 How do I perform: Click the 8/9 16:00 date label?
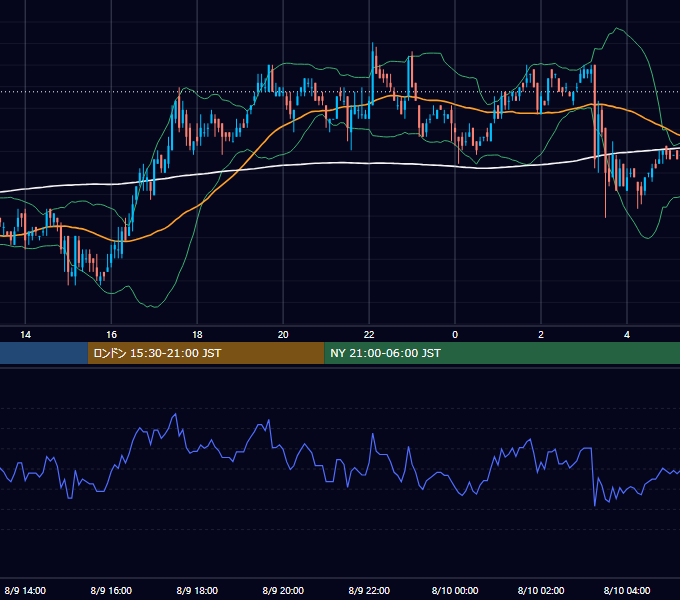(x=111, y=590)
